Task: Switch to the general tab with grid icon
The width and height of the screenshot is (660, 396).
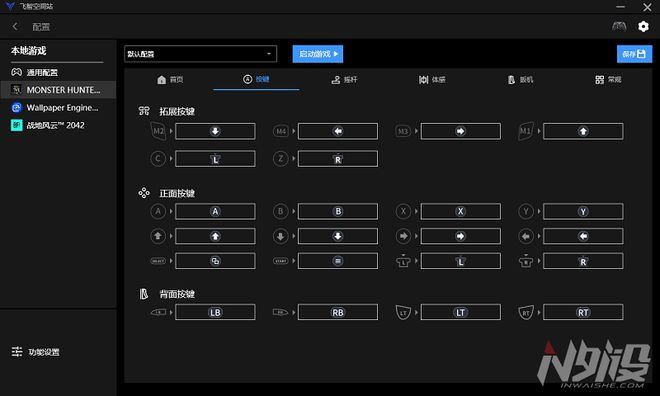Action: [x=608, y=80]
